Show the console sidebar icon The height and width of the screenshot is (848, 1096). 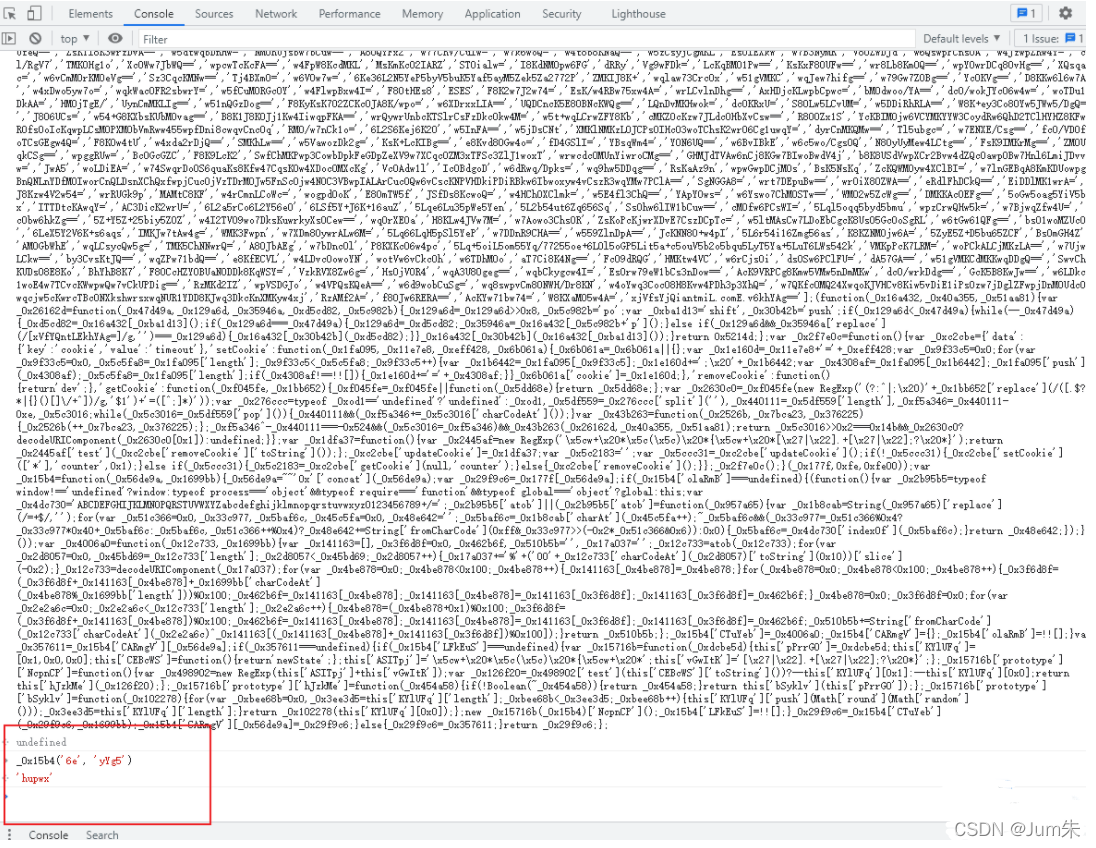9,38
